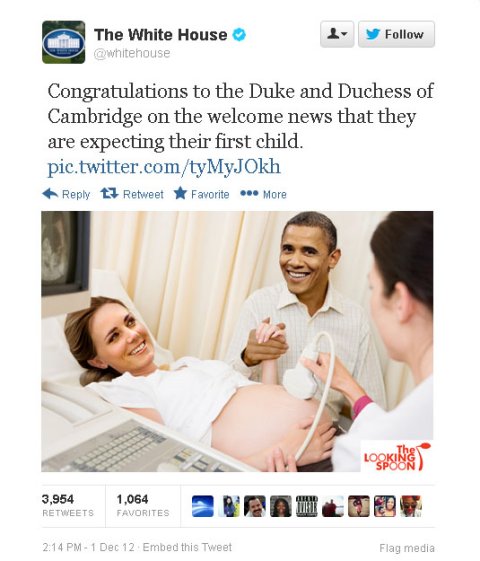This screenshot has width=480, height=561.
Task: Open the attached ultrasound photo
Action: tap(237, 341)
